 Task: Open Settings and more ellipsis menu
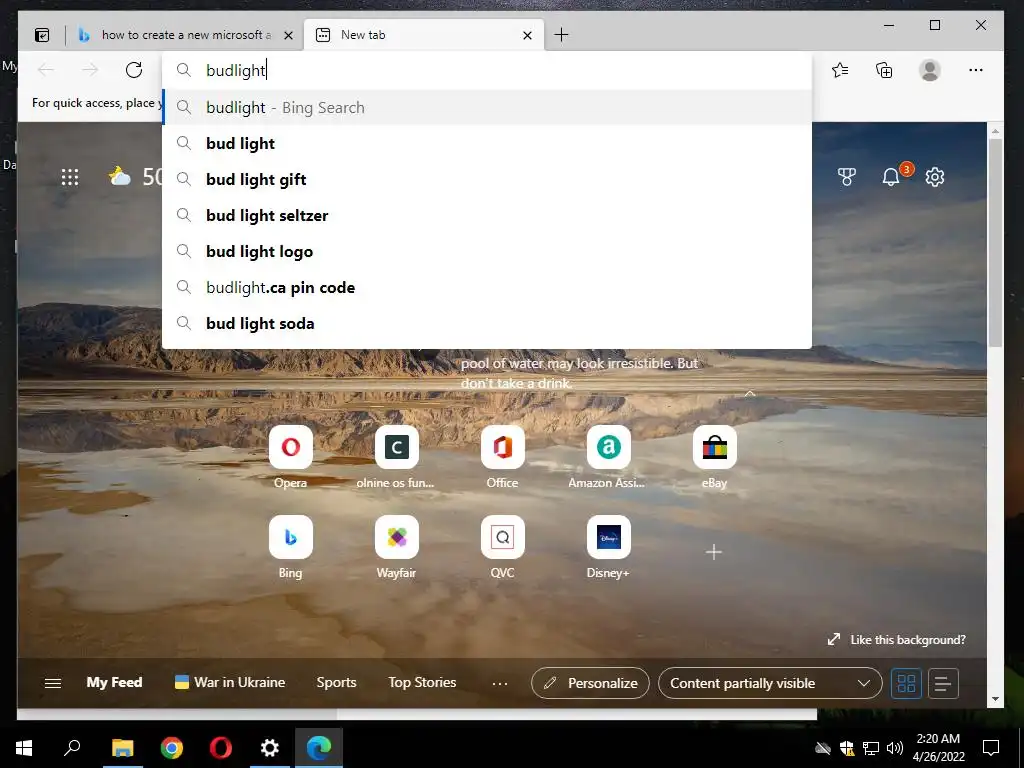976,70
